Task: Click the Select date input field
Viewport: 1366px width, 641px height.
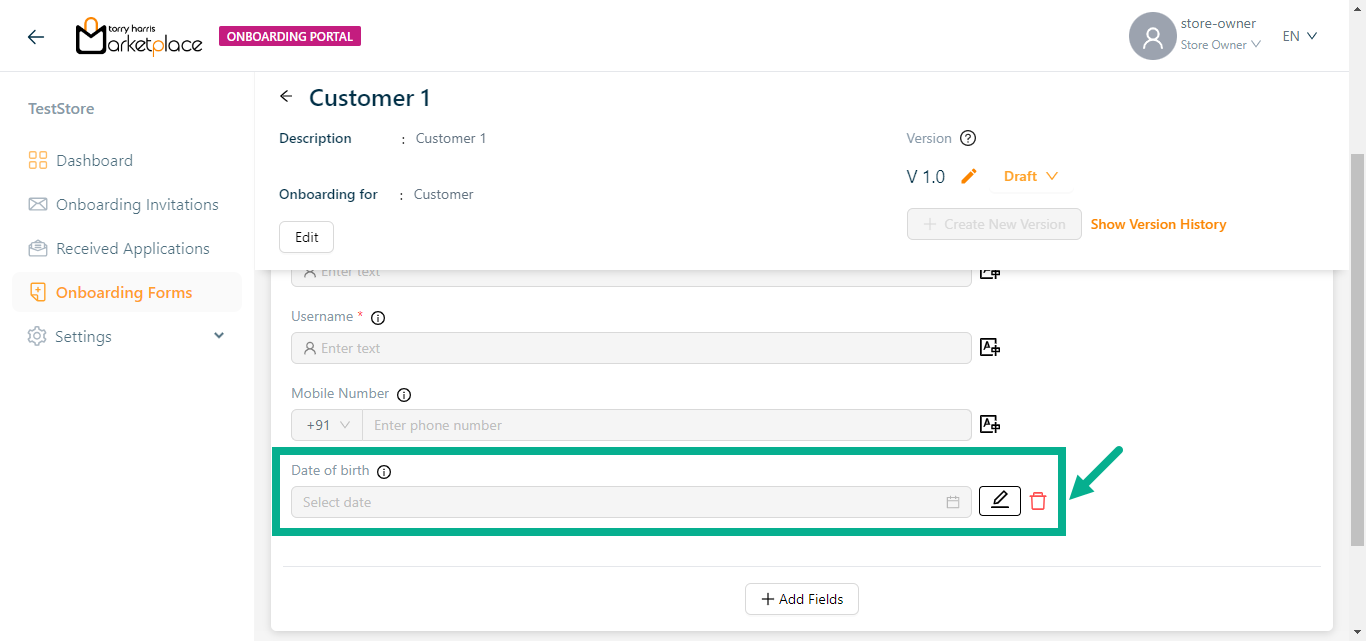Action: pos(620,502)
